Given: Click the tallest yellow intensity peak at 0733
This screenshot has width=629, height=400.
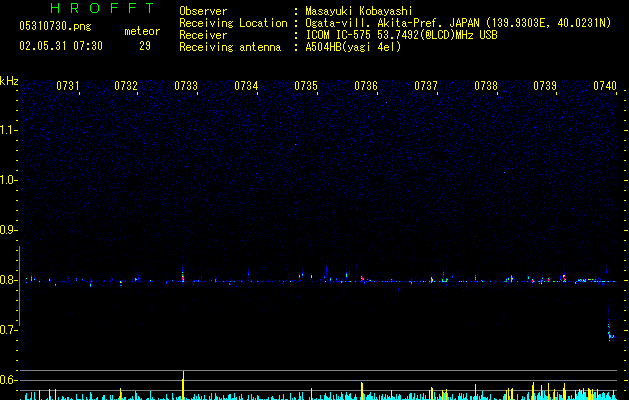Looking at the screenshot, I should (x=183, y=384).
